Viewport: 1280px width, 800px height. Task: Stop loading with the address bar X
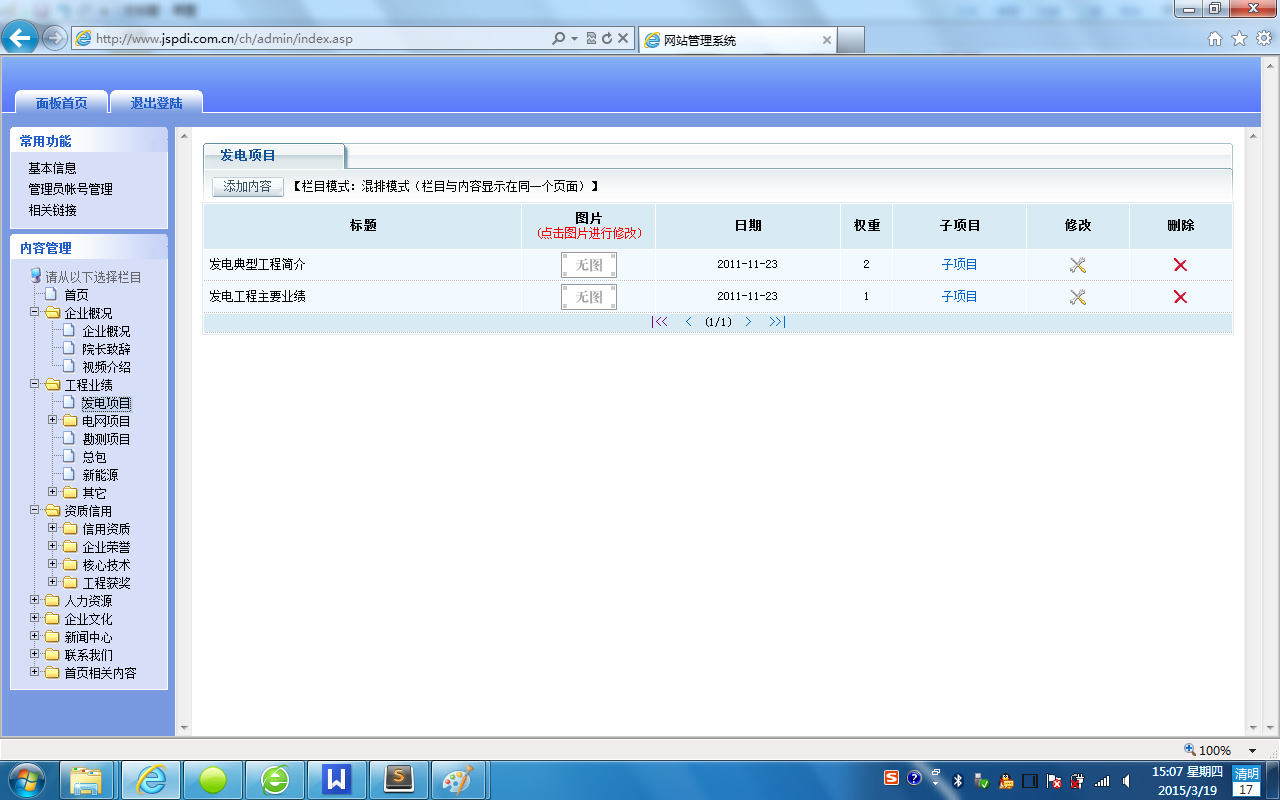click(622, 39)
